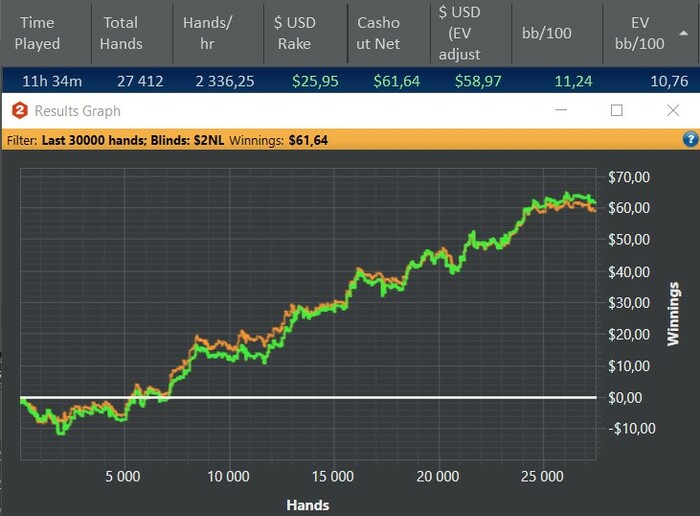This screenshot has height=516, width=700.
Task: Click the 20 000 x-axis label
Action: pos(438,476)
